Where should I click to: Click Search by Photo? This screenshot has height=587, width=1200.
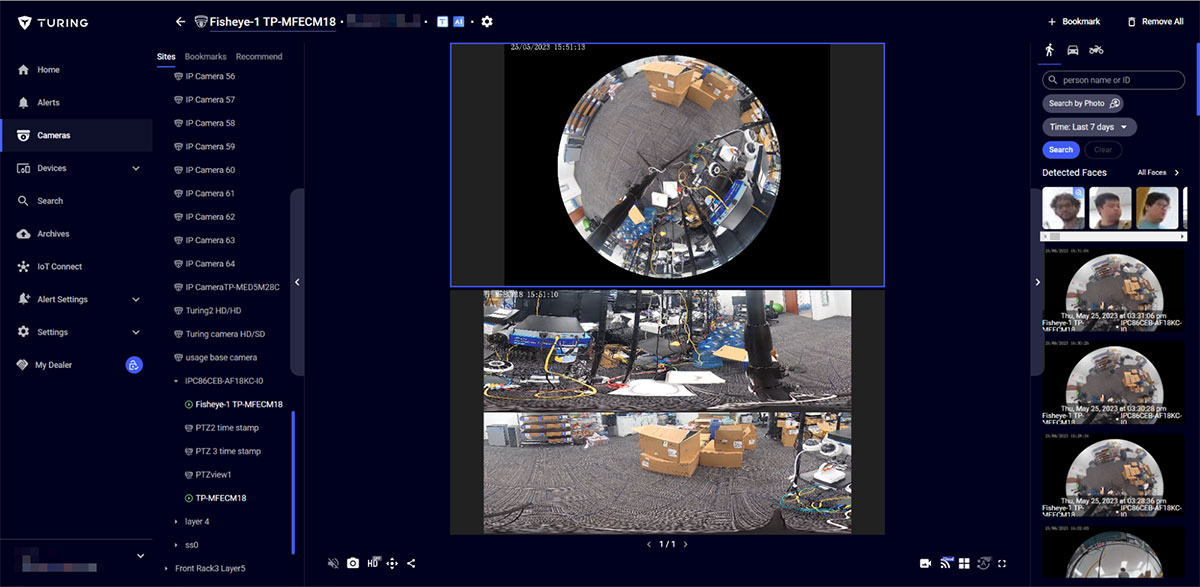(1083, 103)
